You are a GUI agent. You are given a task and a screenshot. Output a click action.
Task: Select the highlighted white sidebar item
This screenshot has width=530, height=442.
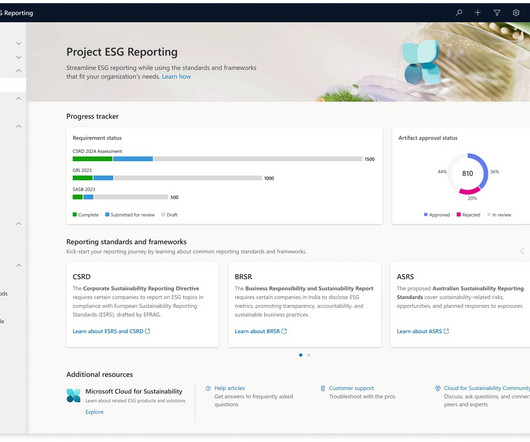pos(13,84)
